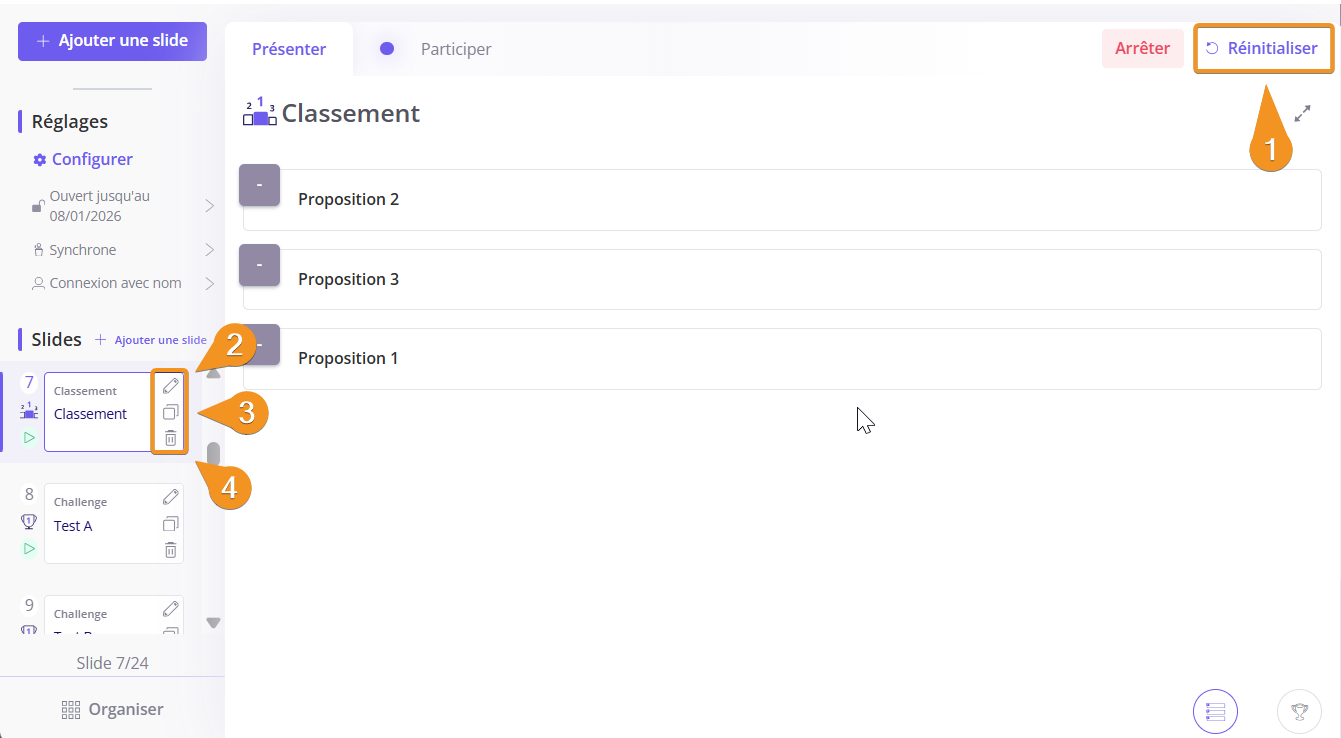Delete the Test A slide via trash icon
The width and height of the screenshot is (1341, 738).
171,550
